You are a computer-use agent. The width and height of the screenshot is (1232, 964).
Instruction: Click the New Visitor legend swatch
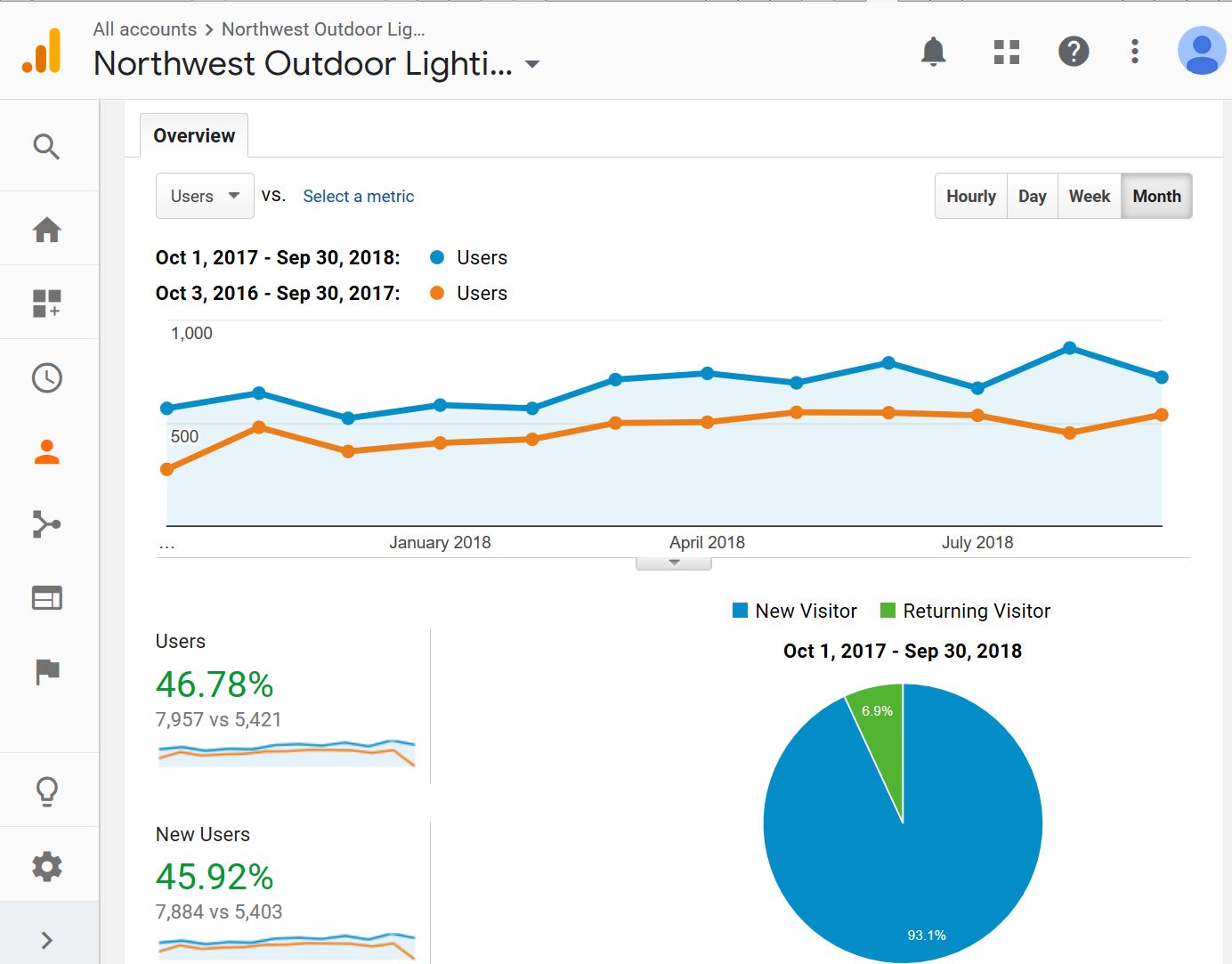(740, 611)
